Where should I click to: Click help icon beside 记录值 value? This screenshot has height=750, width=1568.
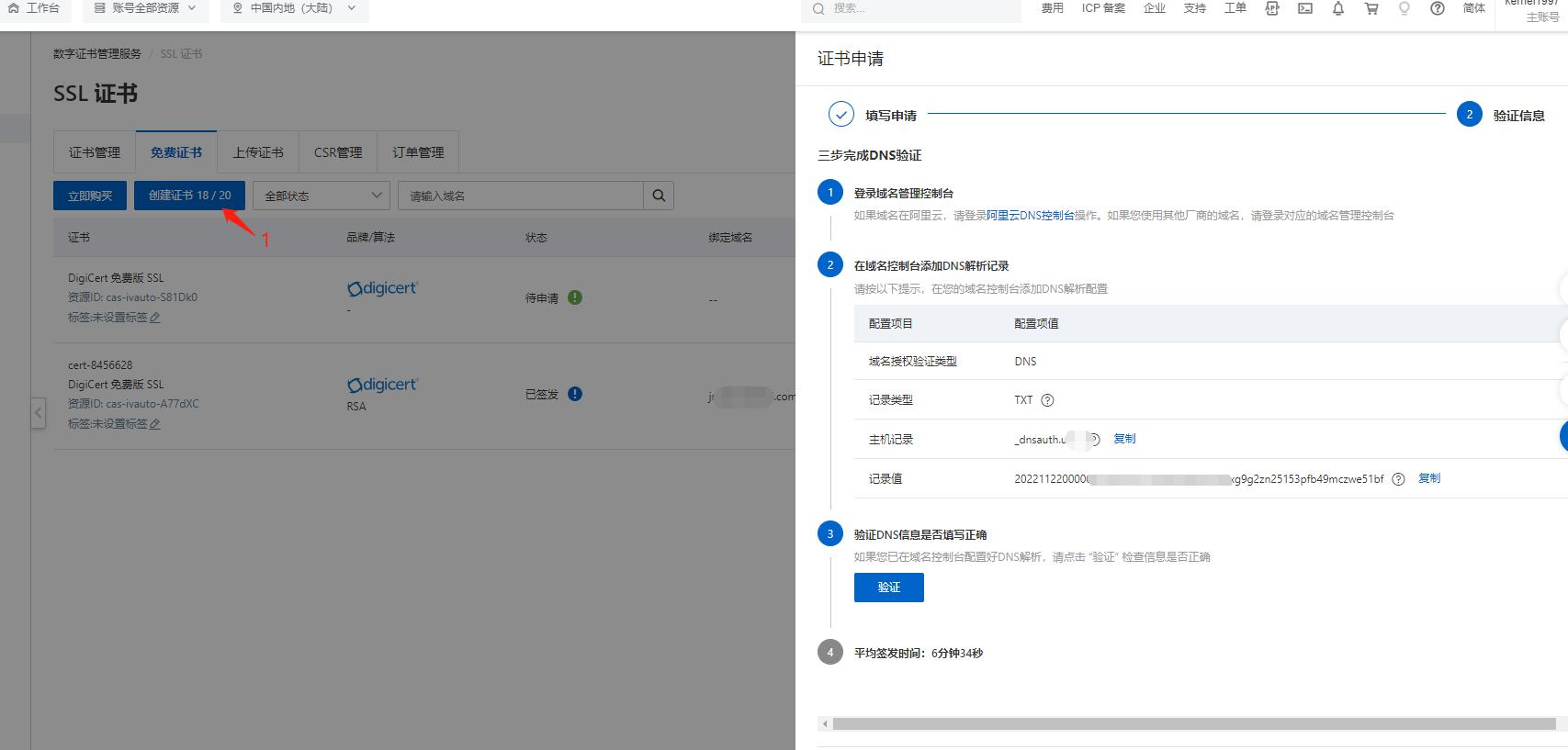click(1398, 479)
